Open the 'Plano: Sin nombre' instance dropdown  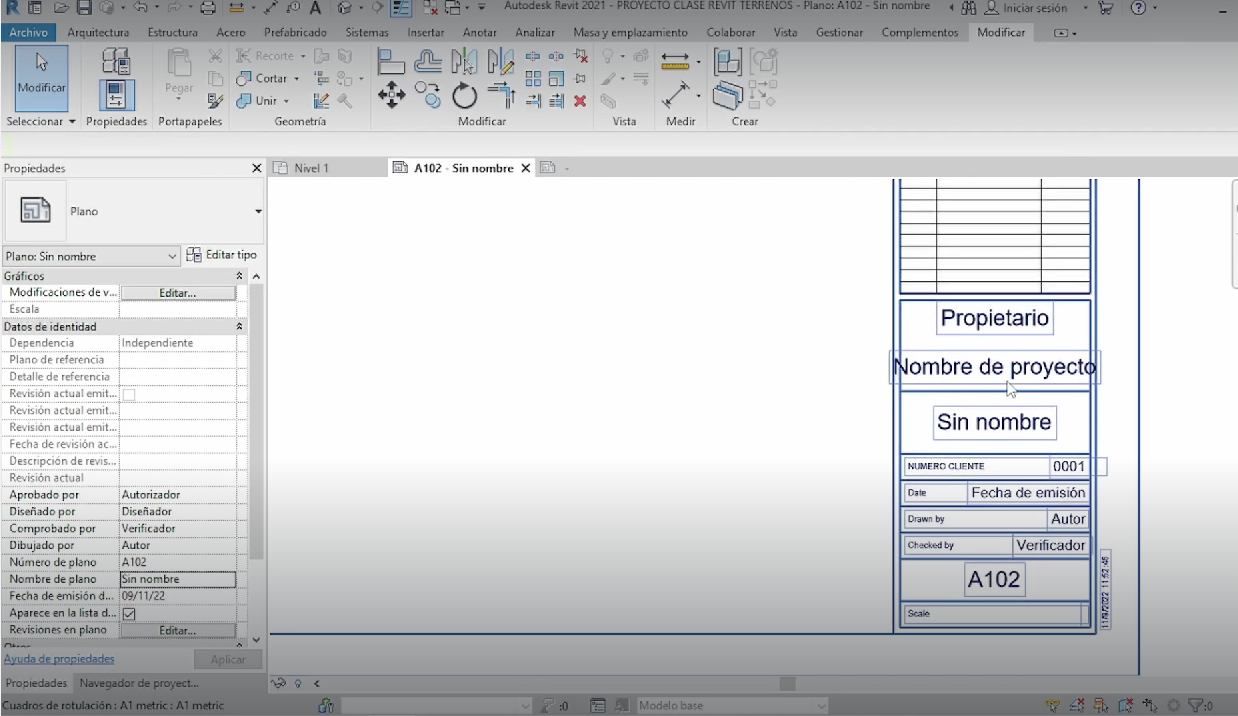pos(173,257)
